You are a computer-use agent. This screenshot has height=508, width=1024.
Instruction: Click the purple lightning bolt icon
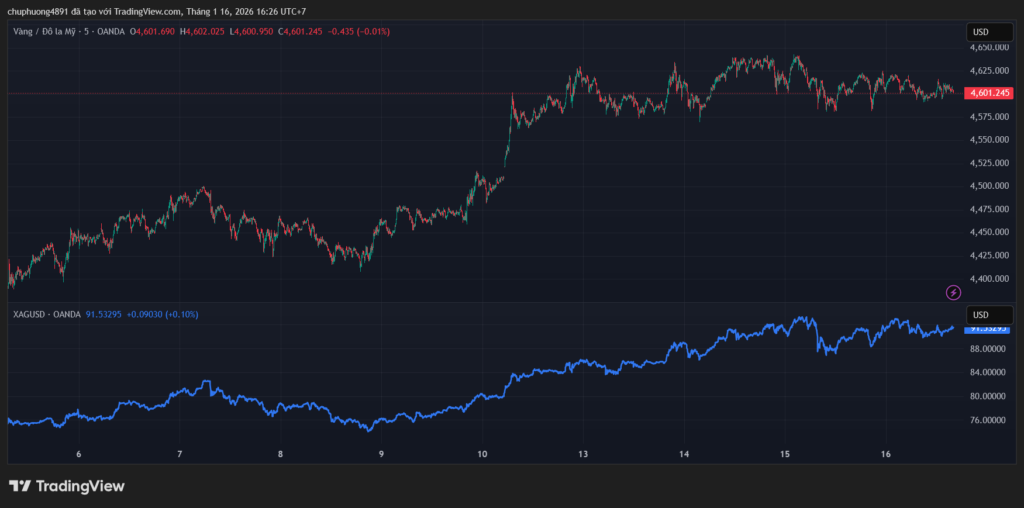(953, 292)
